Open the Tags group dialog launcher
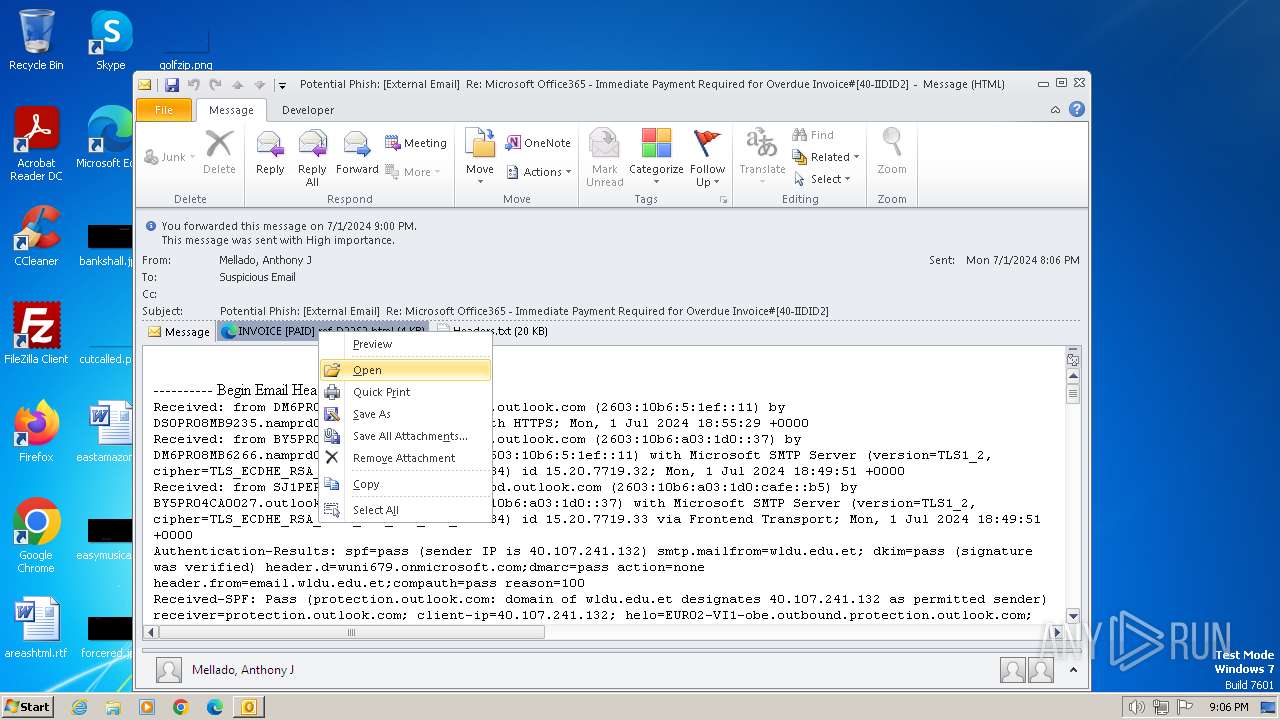This screenshot has width=1280, height=720. (723, 200)
